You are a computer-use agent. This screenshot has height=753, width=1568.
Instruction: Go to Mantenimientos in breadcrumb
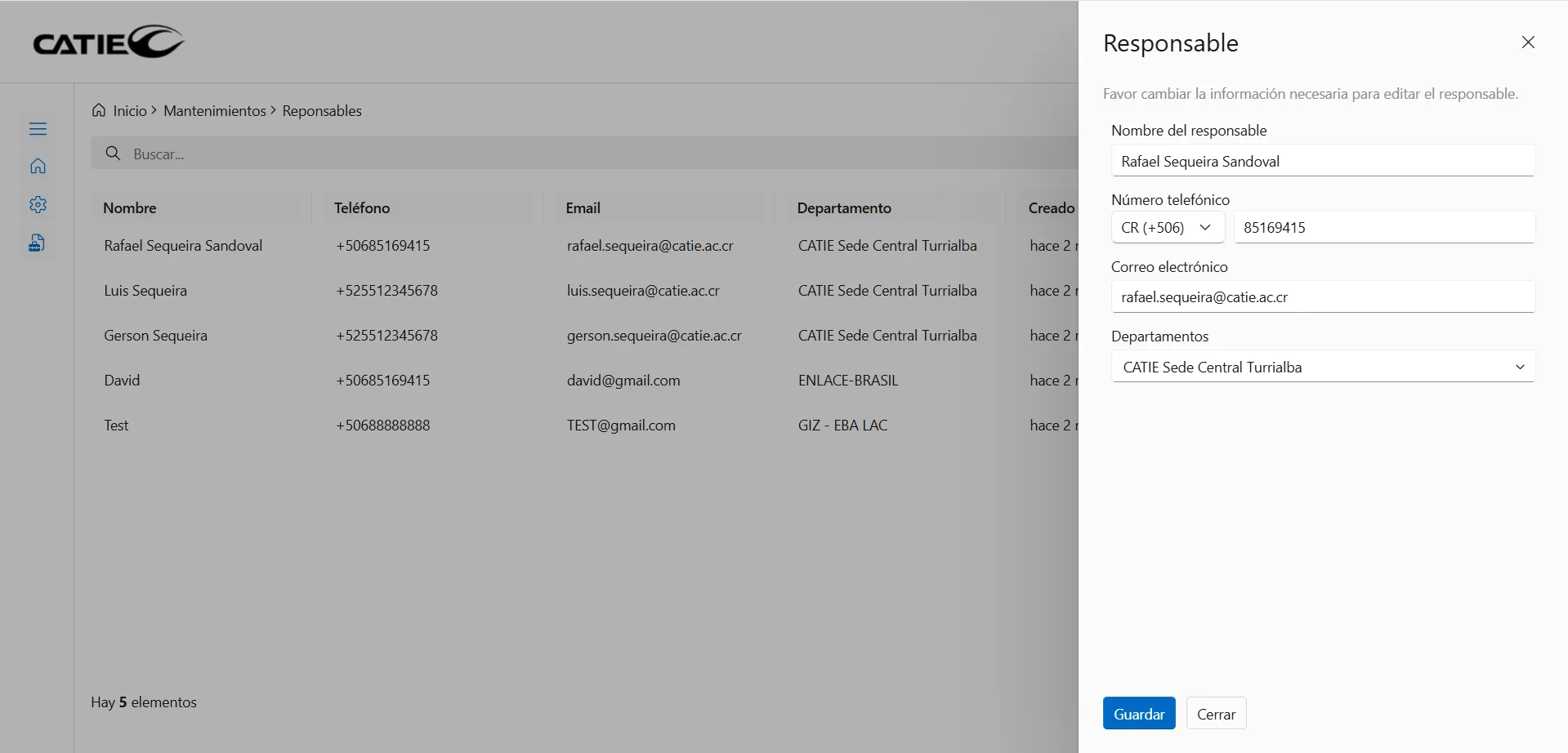point(214,111)
